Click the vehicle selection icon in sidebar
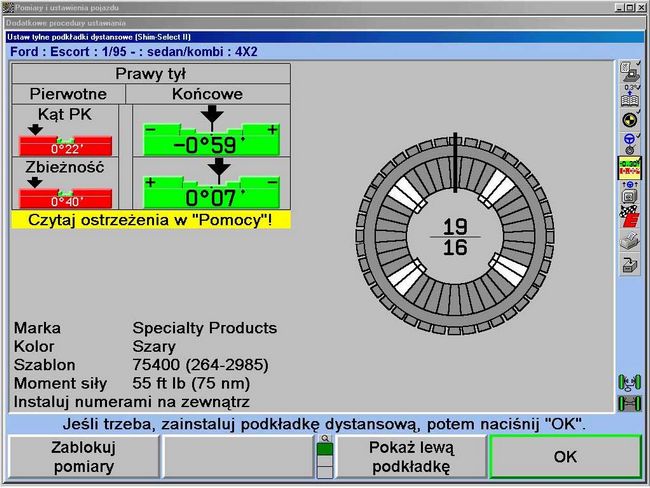The image size is (650, 488). (x=630, y=71)
